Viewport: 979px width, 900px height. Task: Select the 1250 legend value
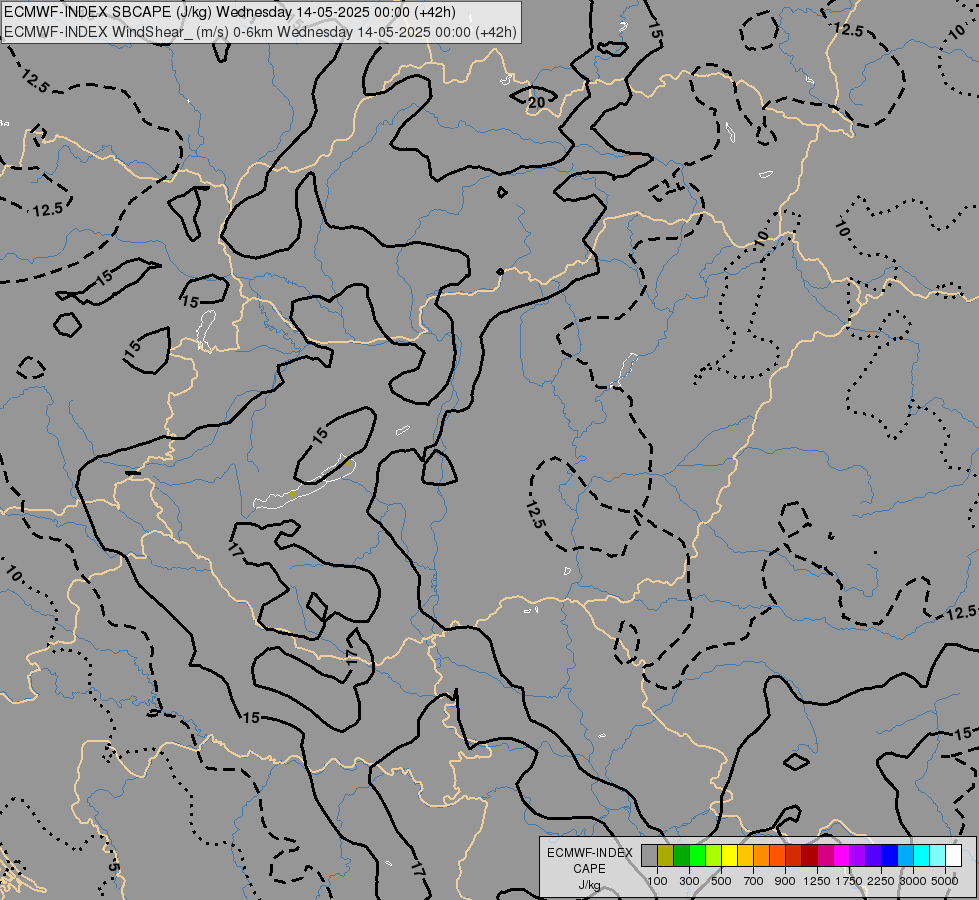pos(817,881)
